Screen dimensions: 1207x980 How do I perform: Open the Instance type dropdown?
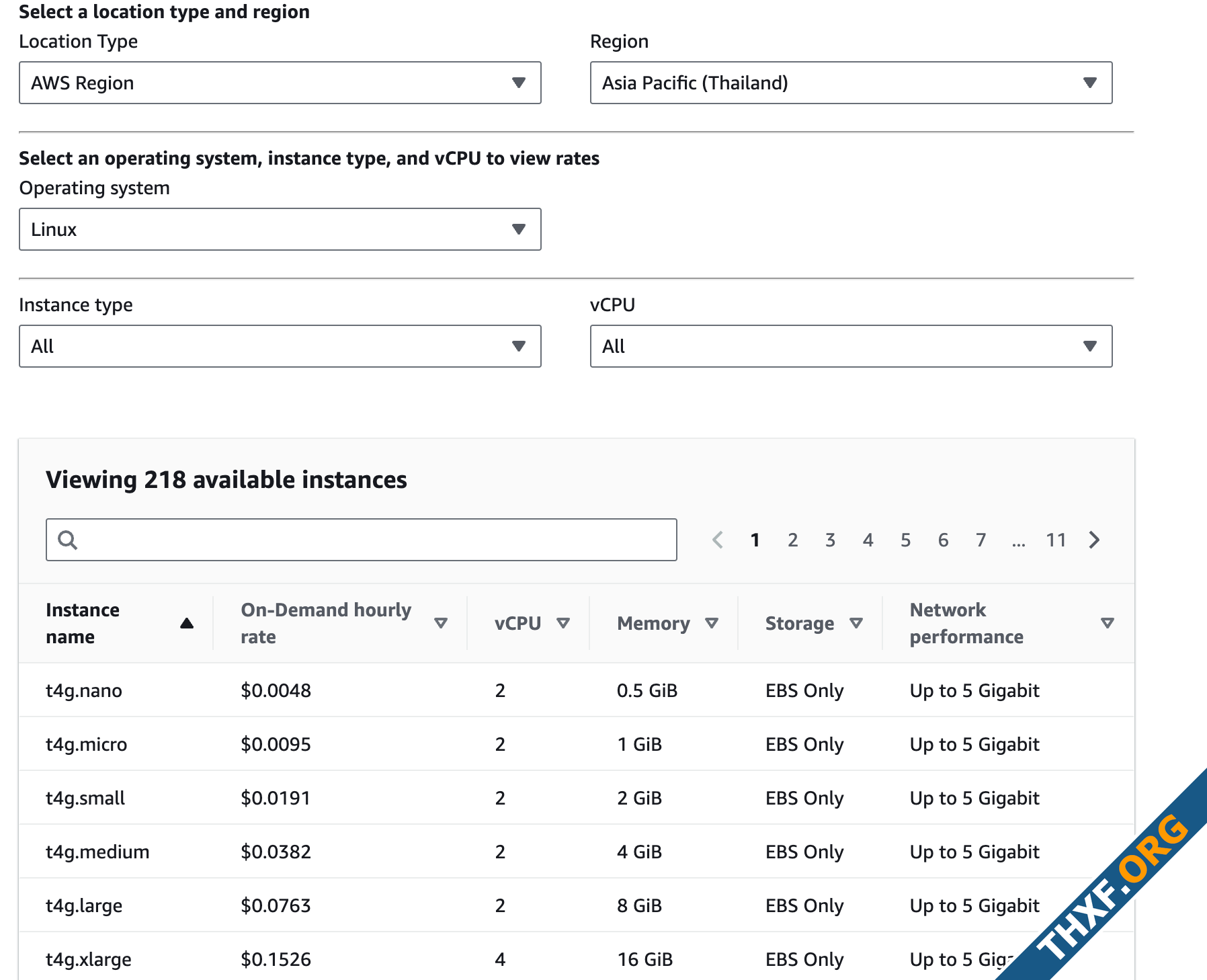tap(280, 346)
